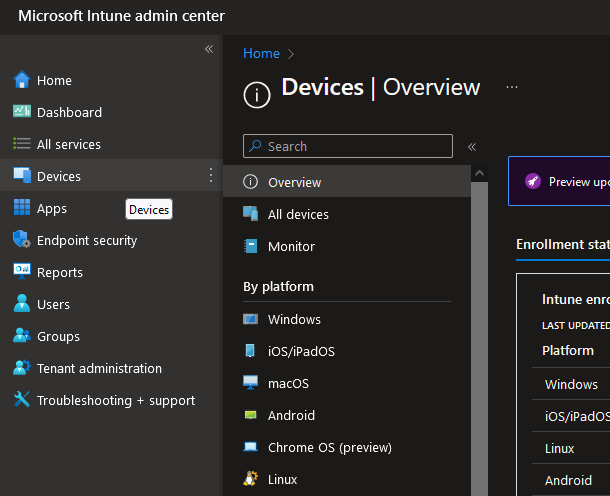Click the By platform section heading
The height and width of the screenshot is (496, 610).
(278, 287)
